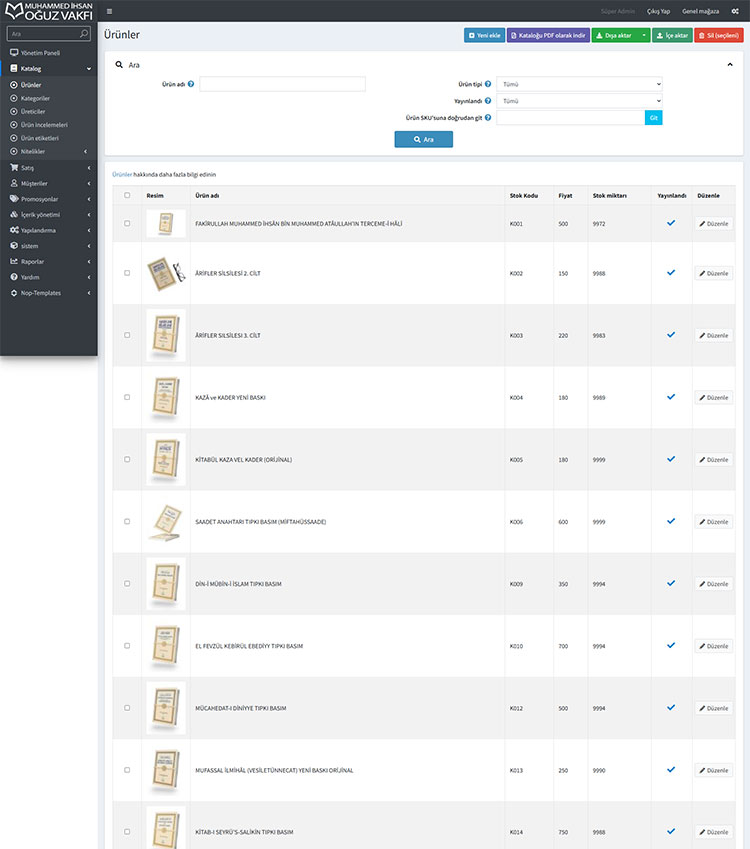Open Üreticiler in the sidebar

[49, 112]
